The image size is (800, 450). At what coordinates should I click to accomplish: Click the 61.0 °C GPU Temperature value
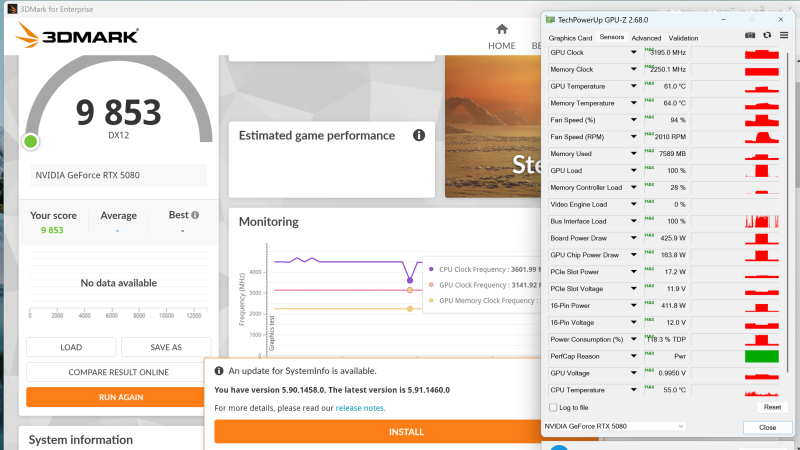tap(674, 86)
